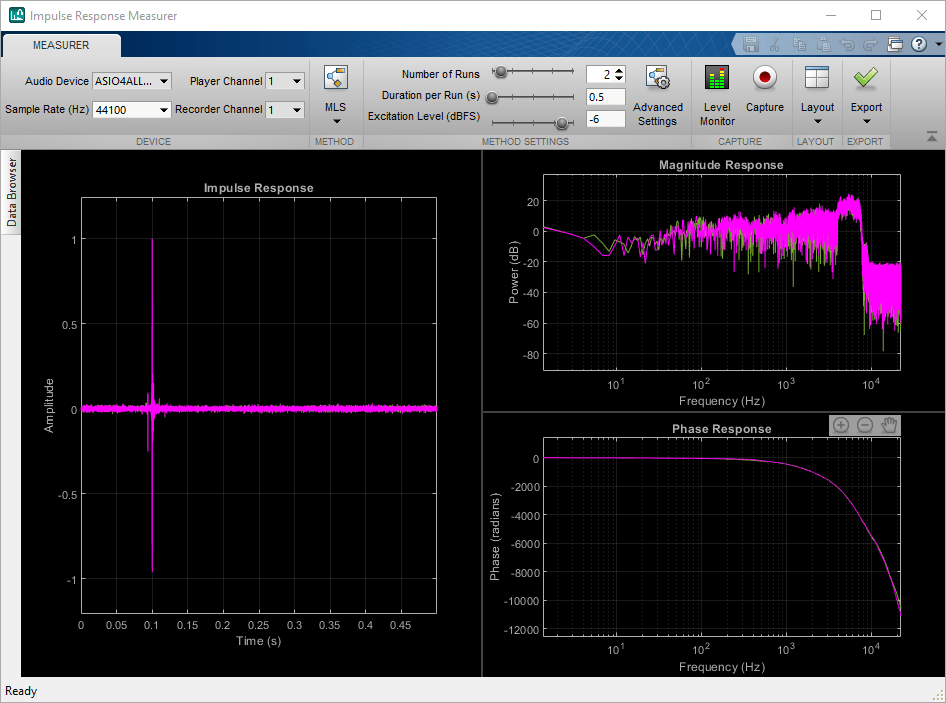Click the Excitation Level slider handle
The height and width of the screenshot is (703, 946).
tap(562, 122)
